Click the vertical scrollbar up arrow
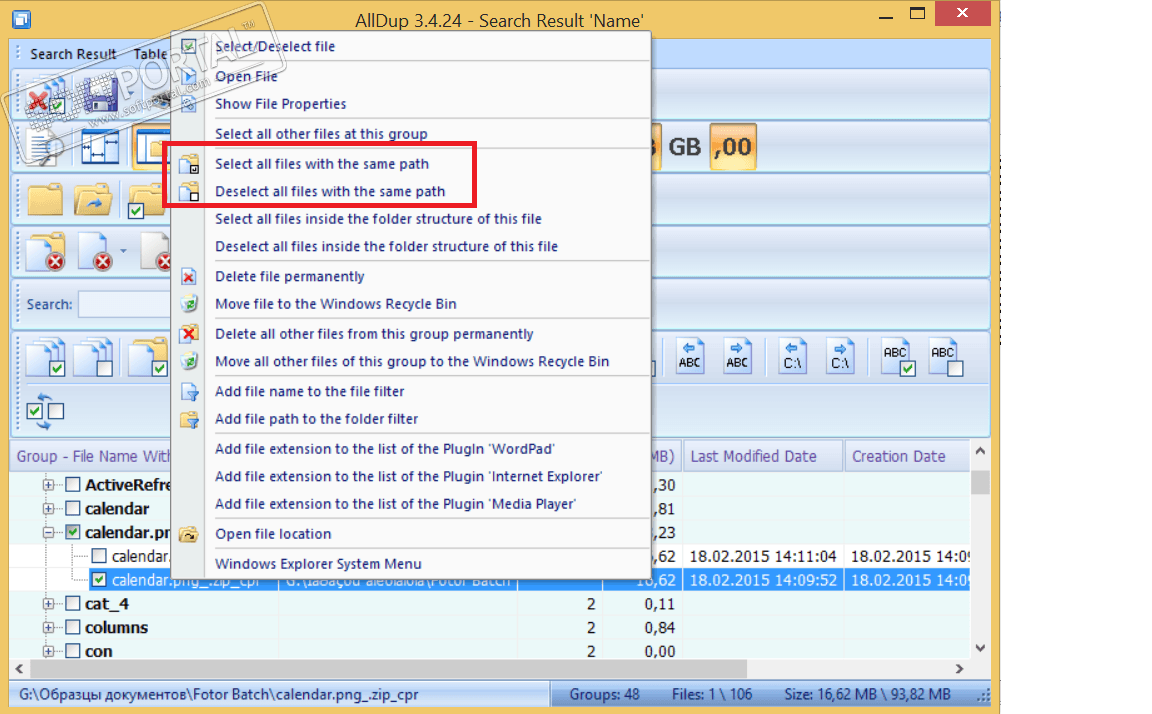1152x714 pixels. [980, 452]
